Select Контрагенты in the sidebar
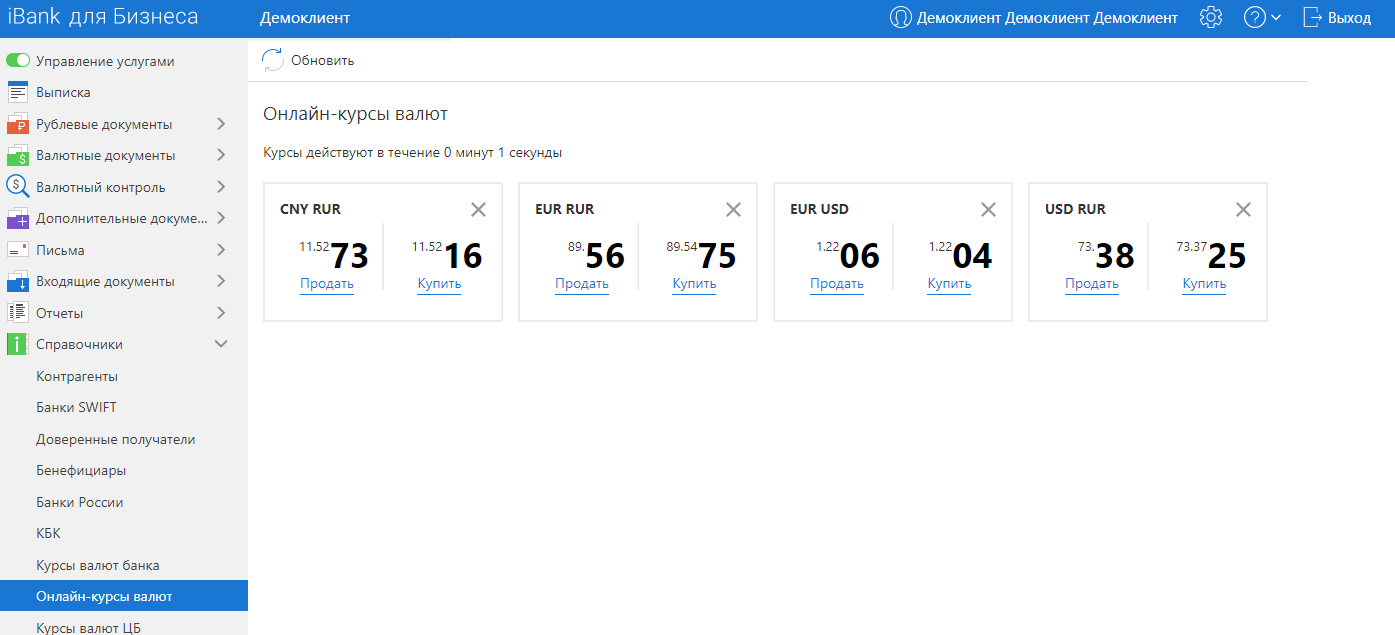The image size is (1395, 635). (77, 376)
